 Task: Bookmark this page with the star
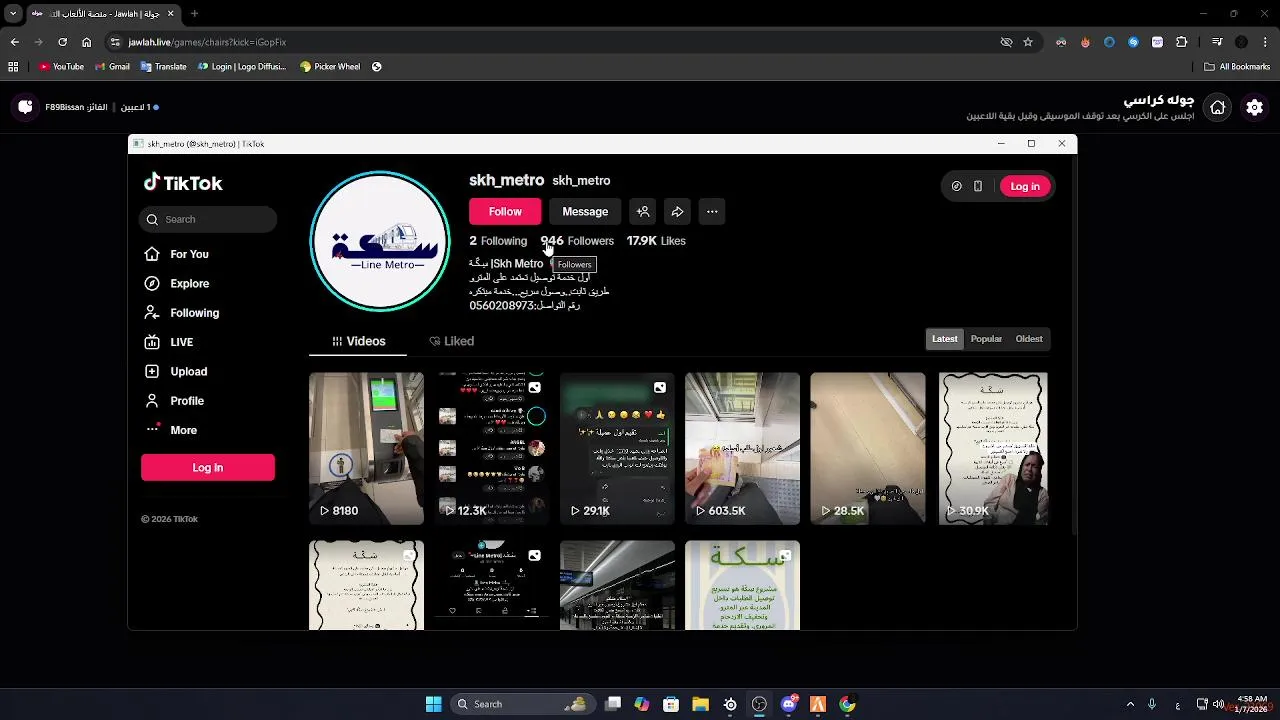pyautogui.click(x=1027, y=42)
